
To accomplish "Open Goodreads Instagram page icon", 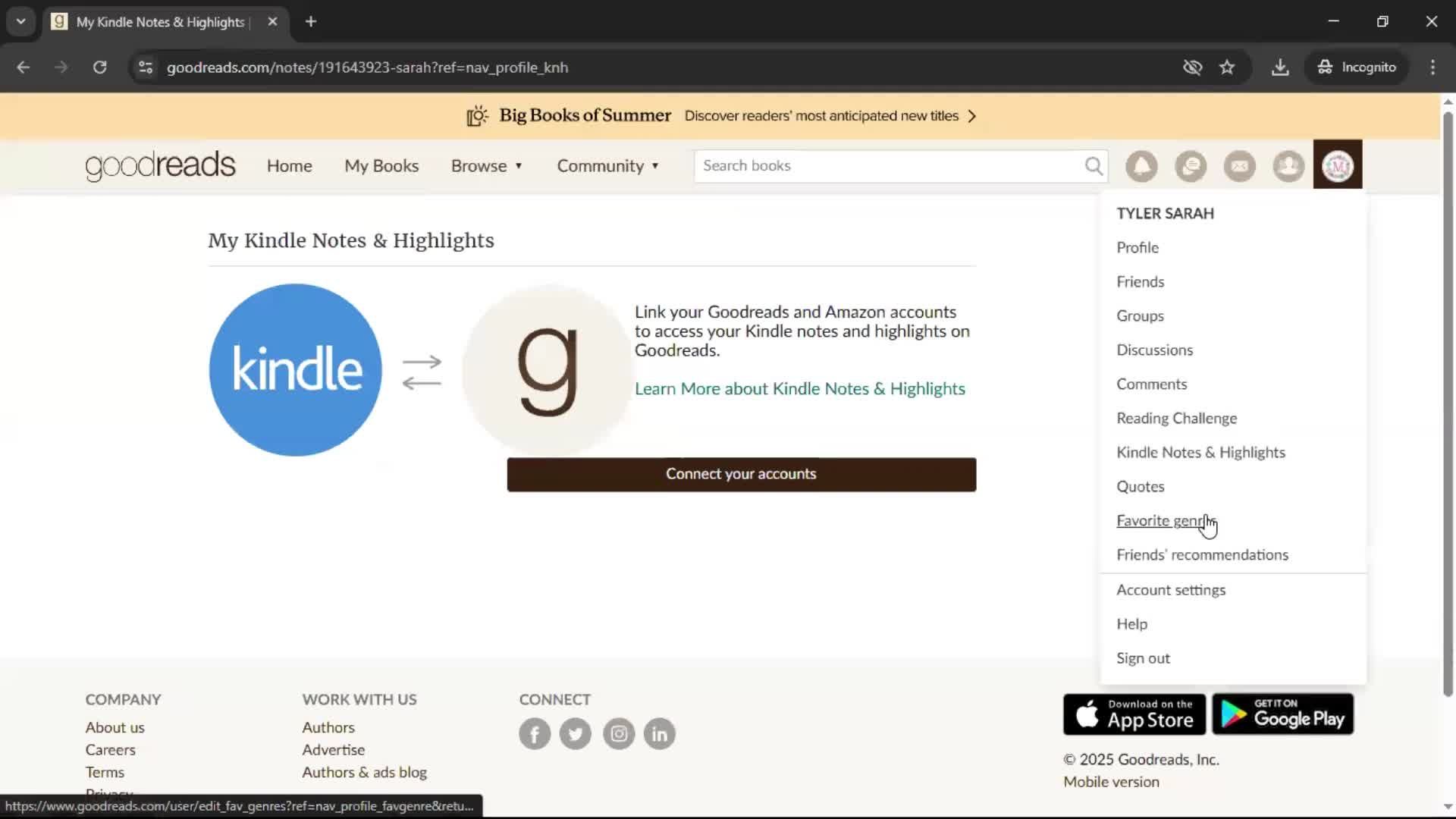I will click(619, 733).
